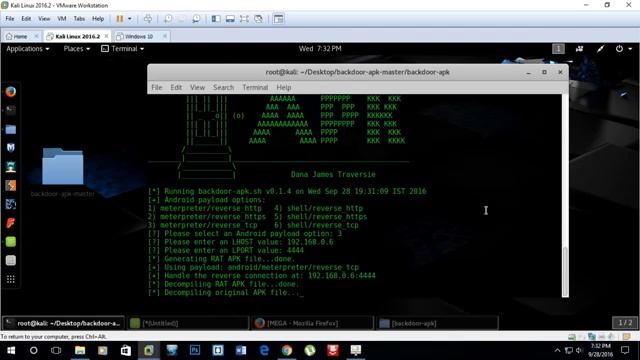The height and width of the screenshot is (360, 640).
Task: Expand Terminal app menu in top bar
Action: 122,49
